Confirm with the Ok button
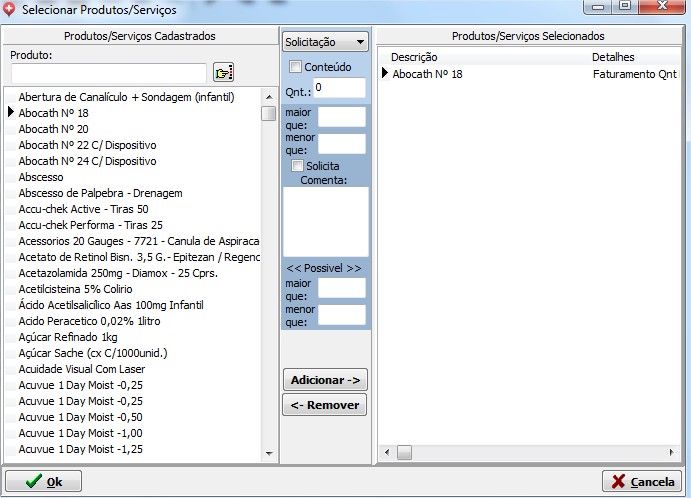The width and height of the screenshot is (691, 498). coord(43,481)
